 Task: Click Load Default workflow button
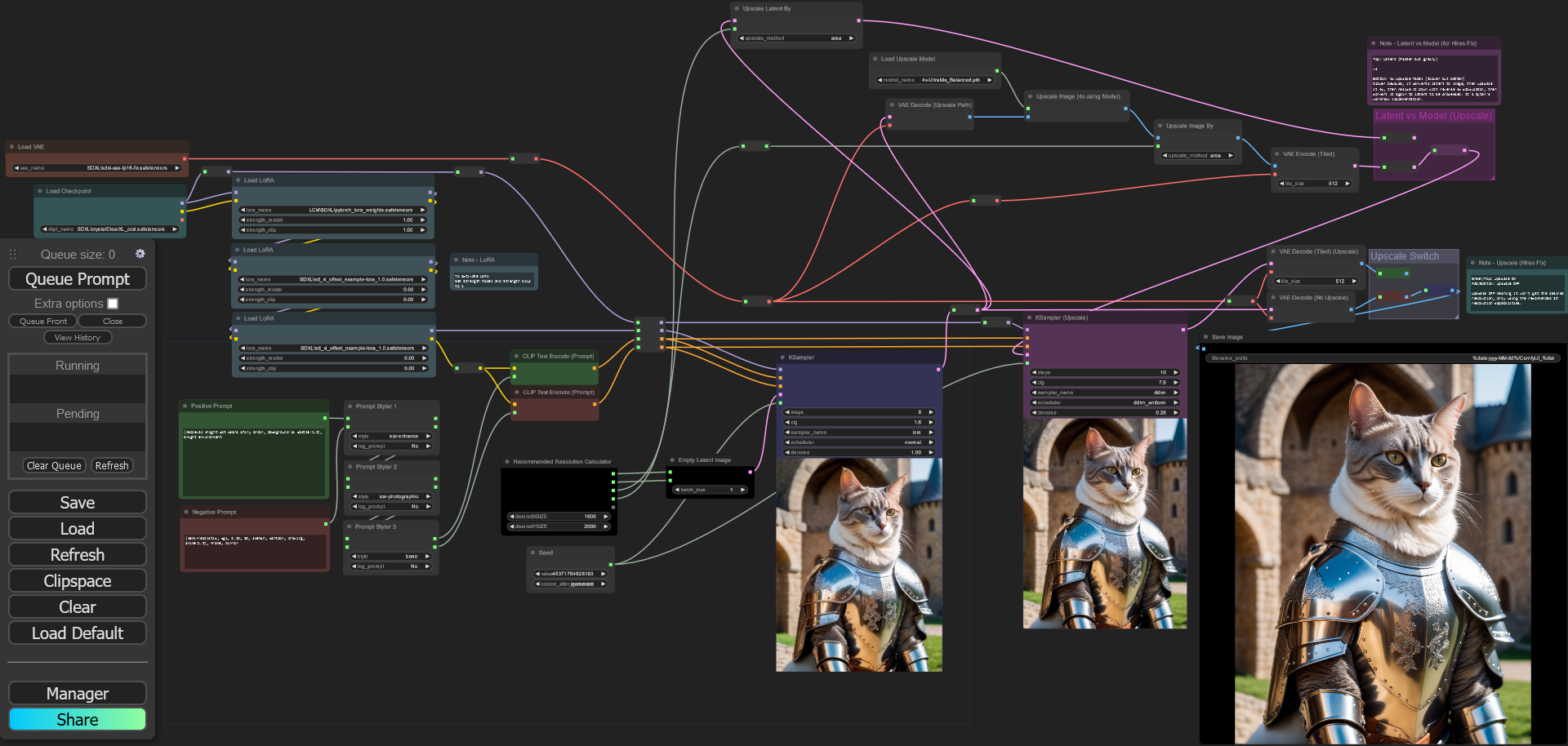point(78,633)
